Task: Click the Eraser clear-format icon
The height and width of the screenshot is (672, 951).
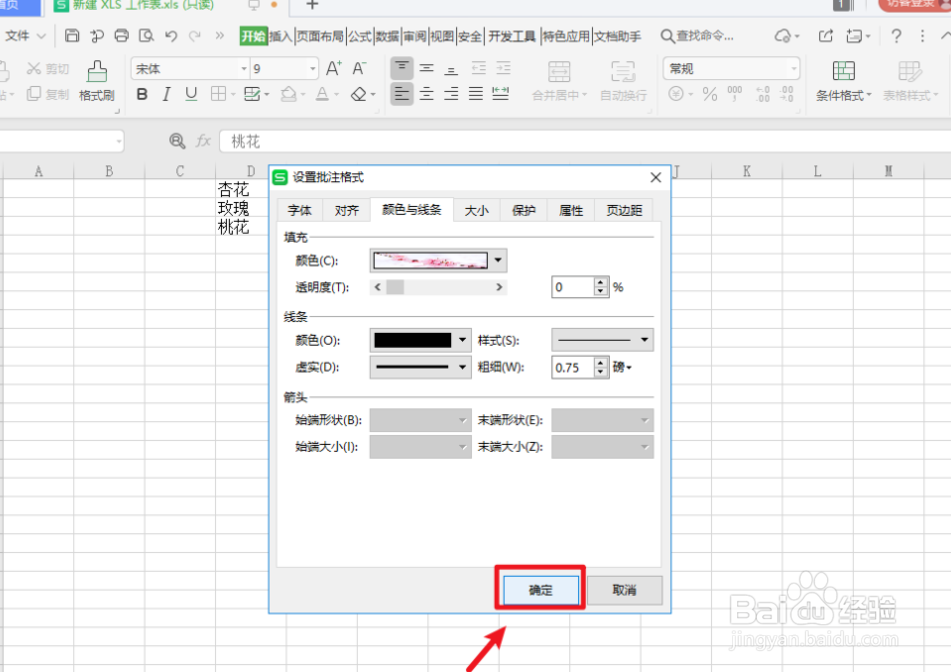Action: [359, 94]
